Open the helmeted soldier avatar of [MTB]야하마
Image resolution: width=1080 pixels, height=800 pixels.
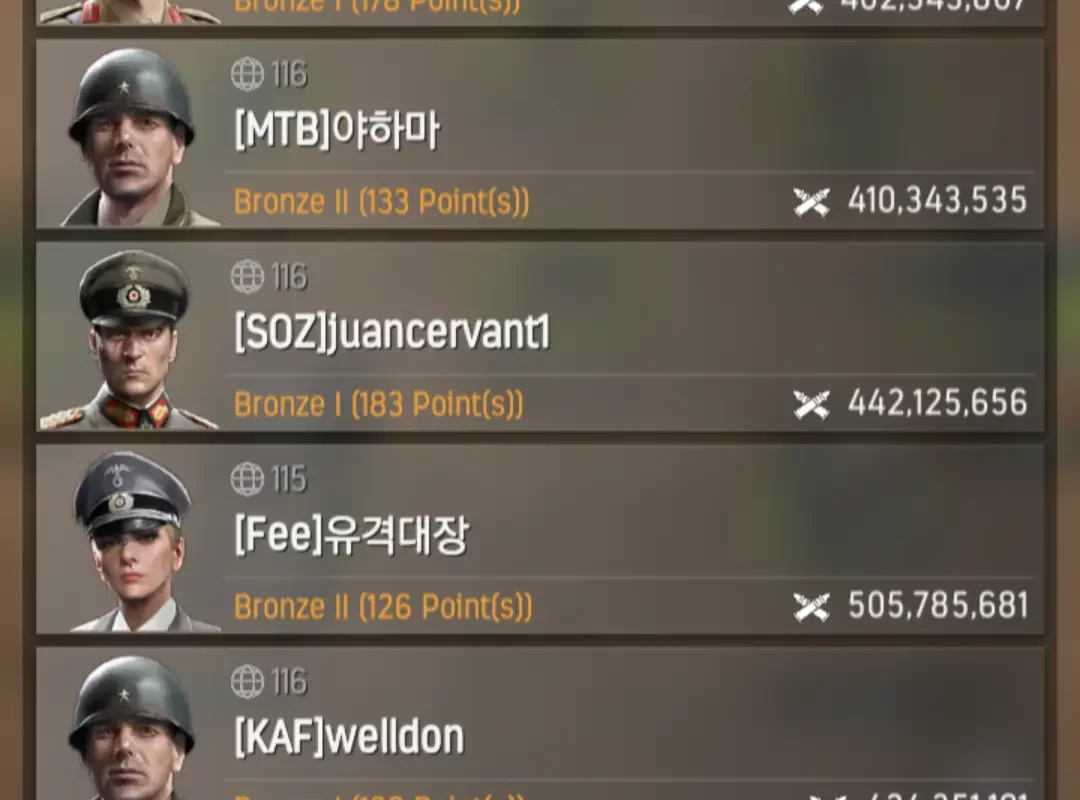131,136
